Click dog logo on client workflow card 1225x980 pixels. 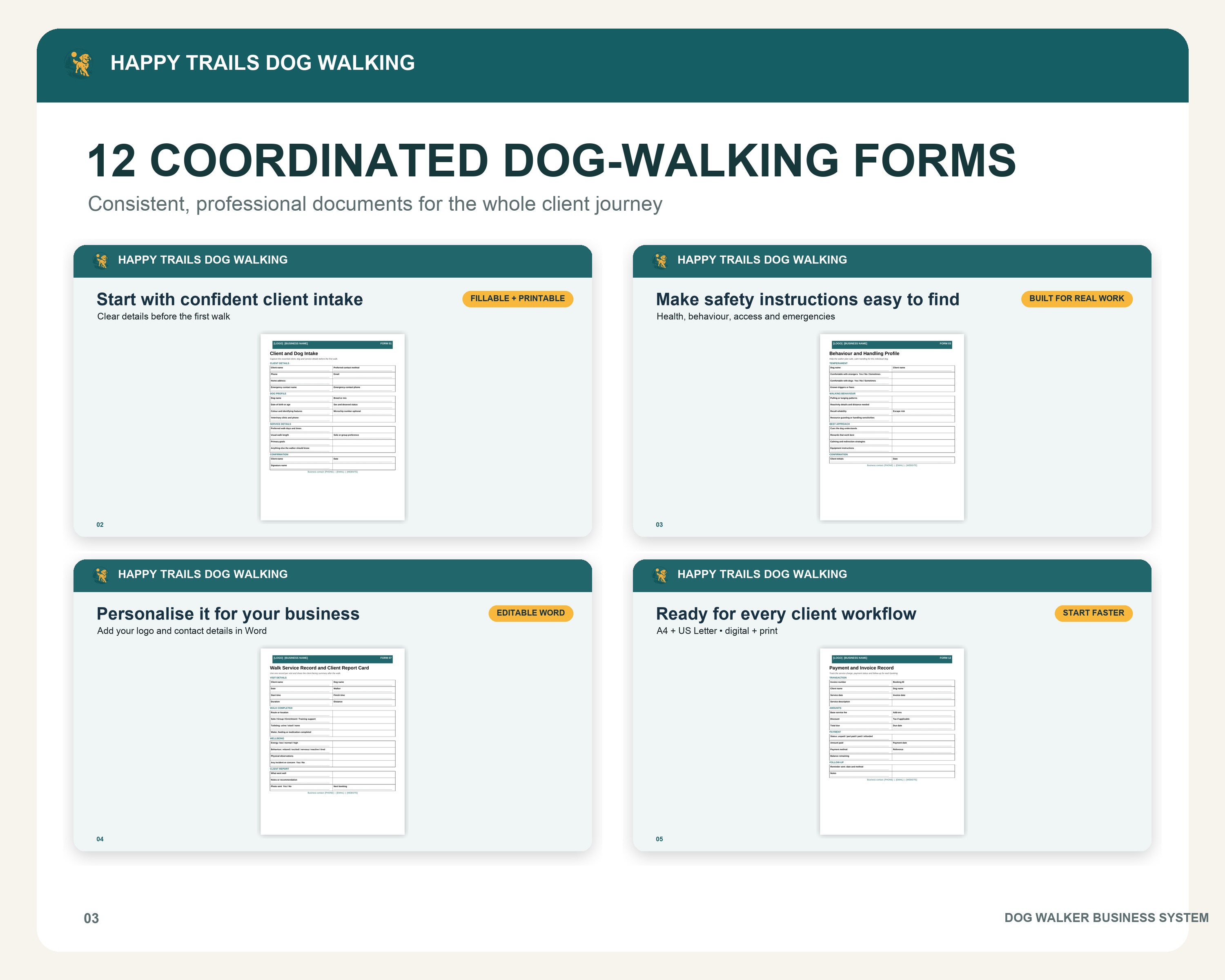coord(660,575)
